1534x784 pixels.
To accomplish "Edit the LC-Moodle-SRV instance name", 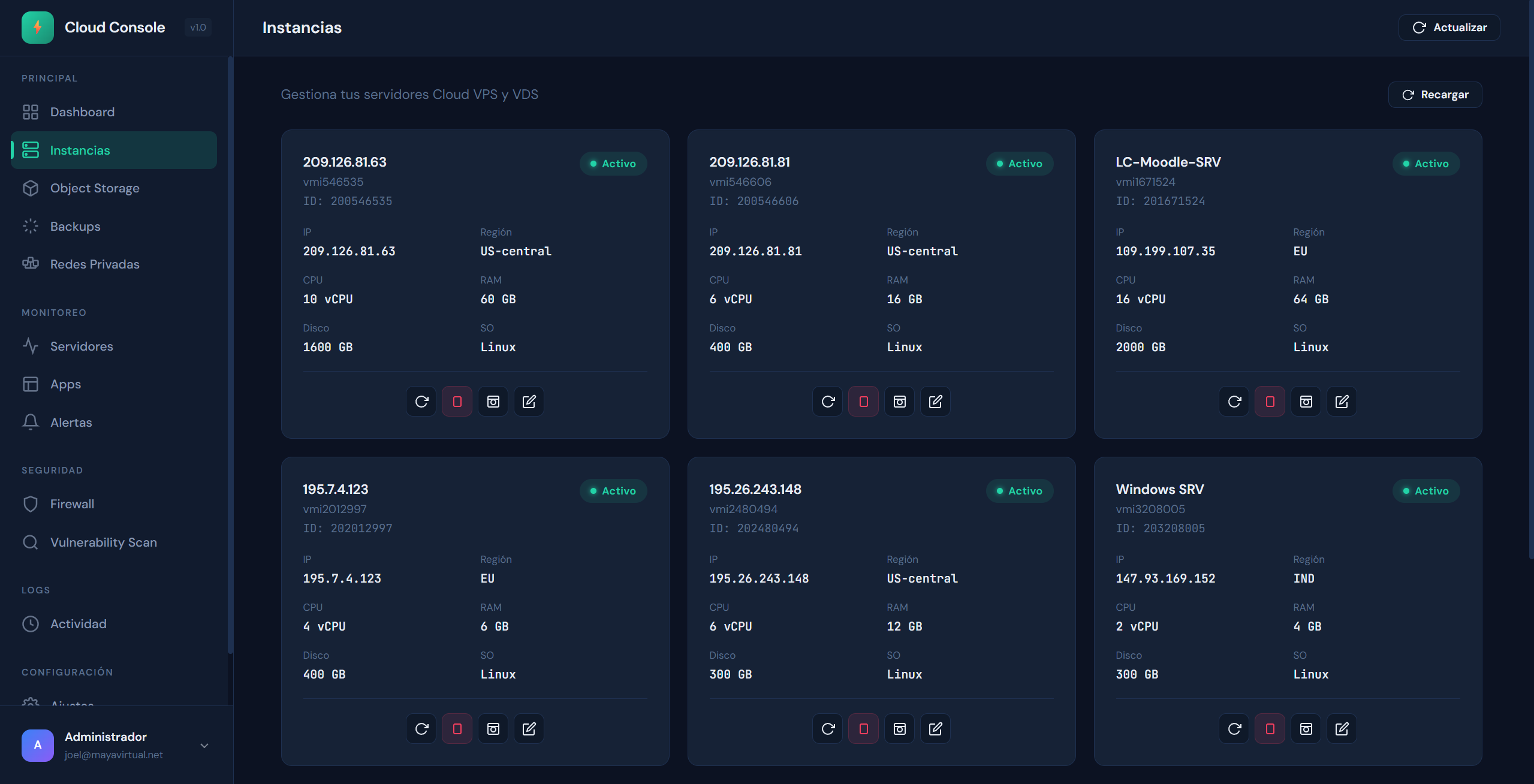I will click(x=1342, y=402).
